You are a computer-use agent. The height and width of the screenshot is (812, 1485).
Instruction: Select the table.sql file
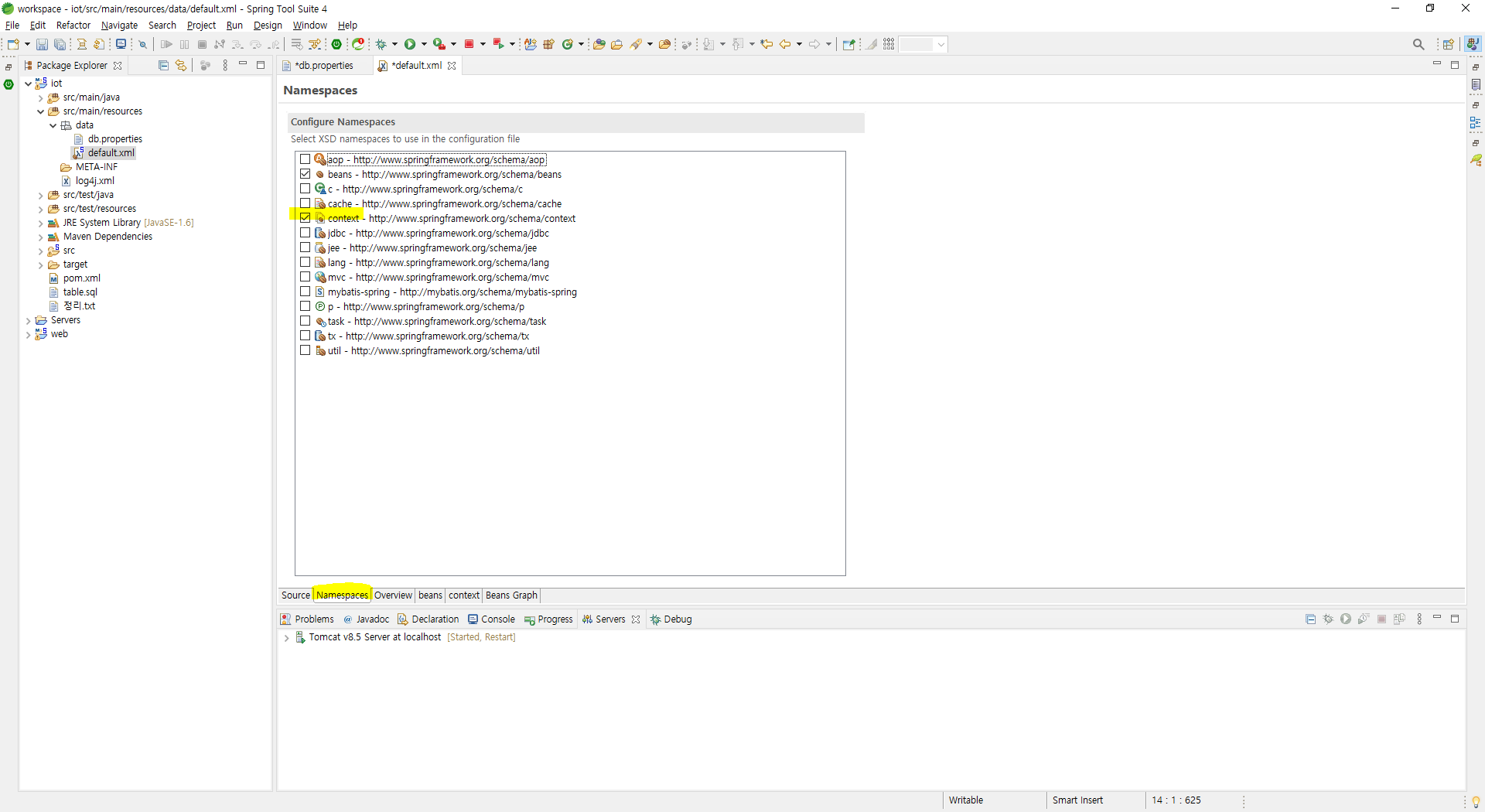tap(80, 292)
